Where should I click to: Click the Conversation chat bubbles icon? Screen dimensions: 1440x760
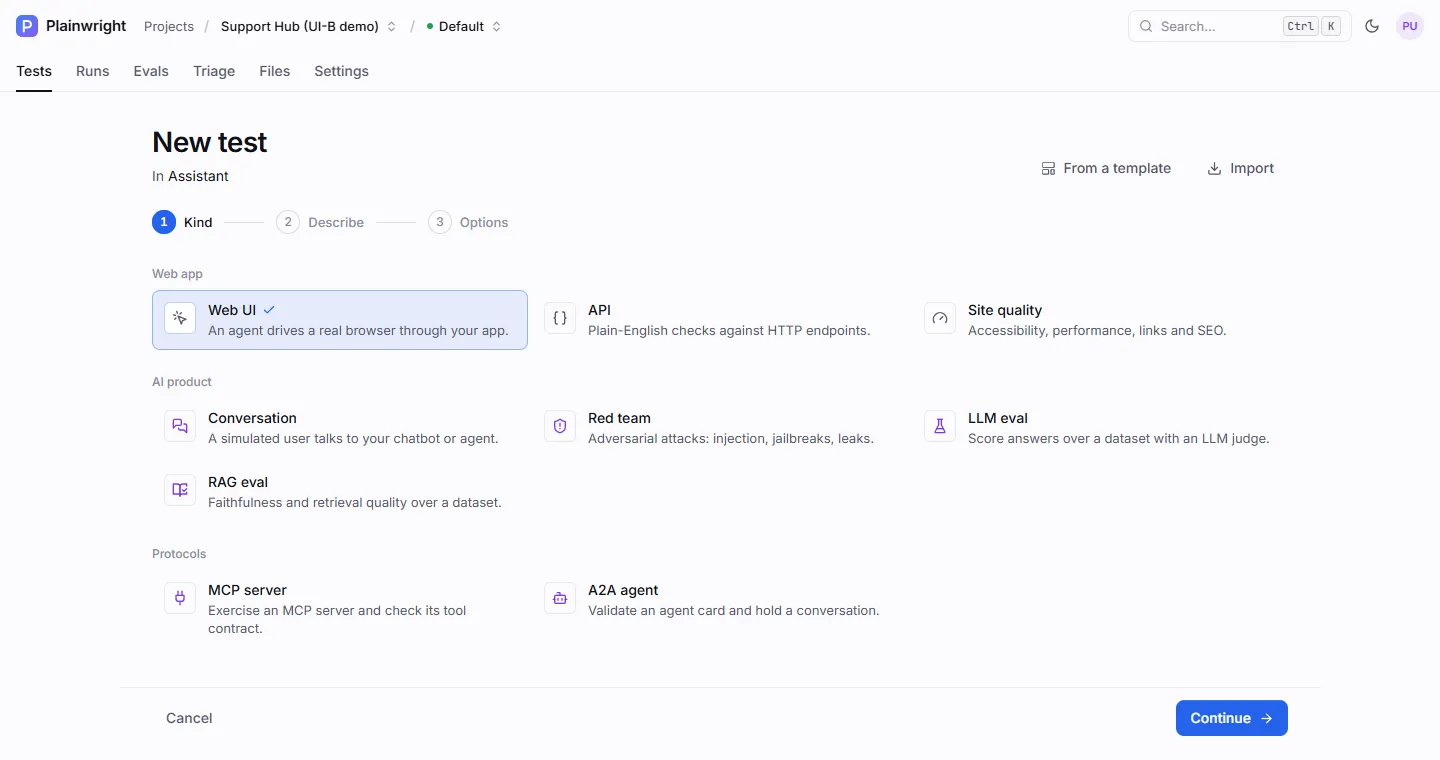(x=180, y=426)
